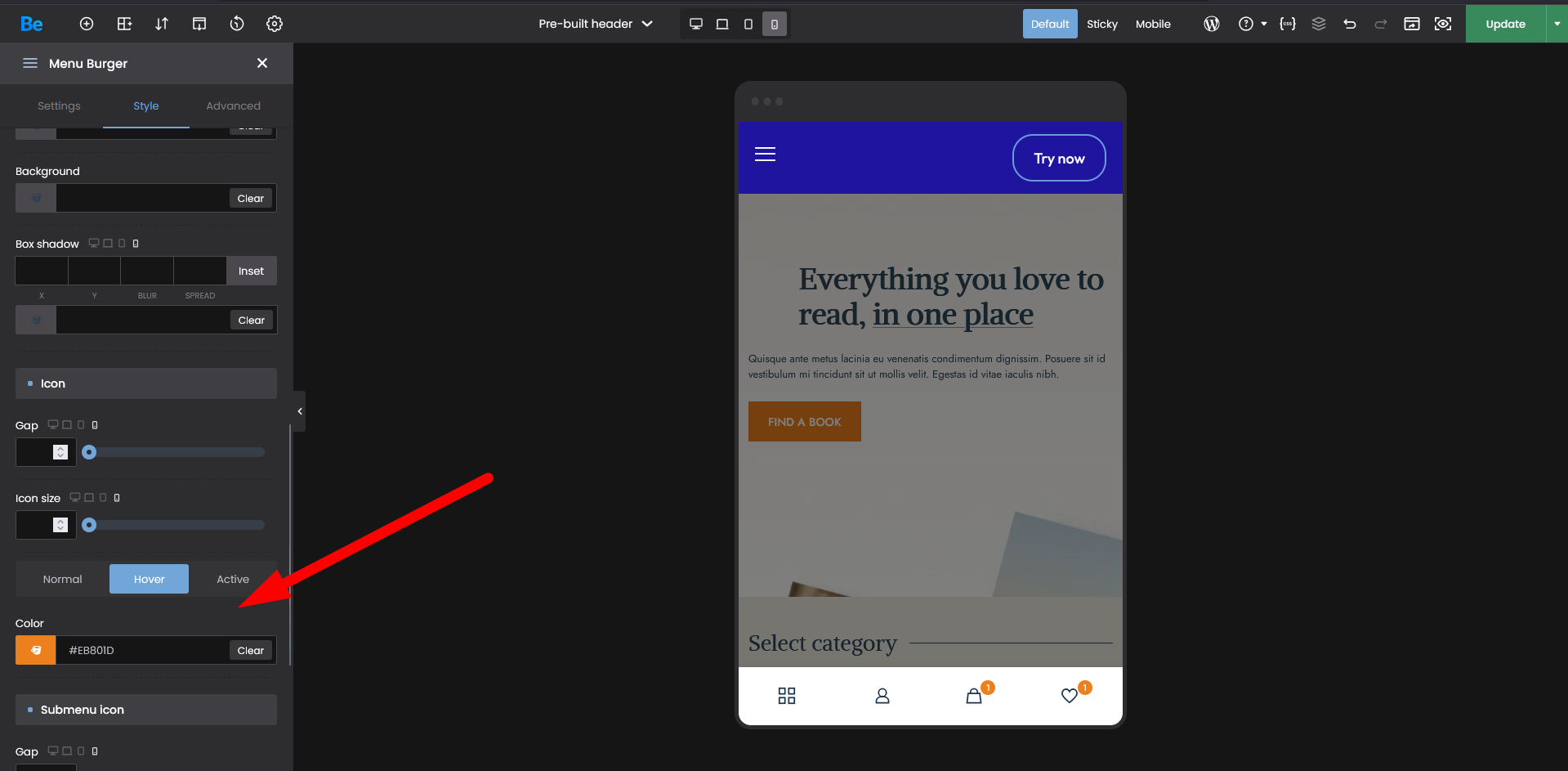Click the custom CSS braces icon
The image size is (1568, 771).
point(1288,24)
